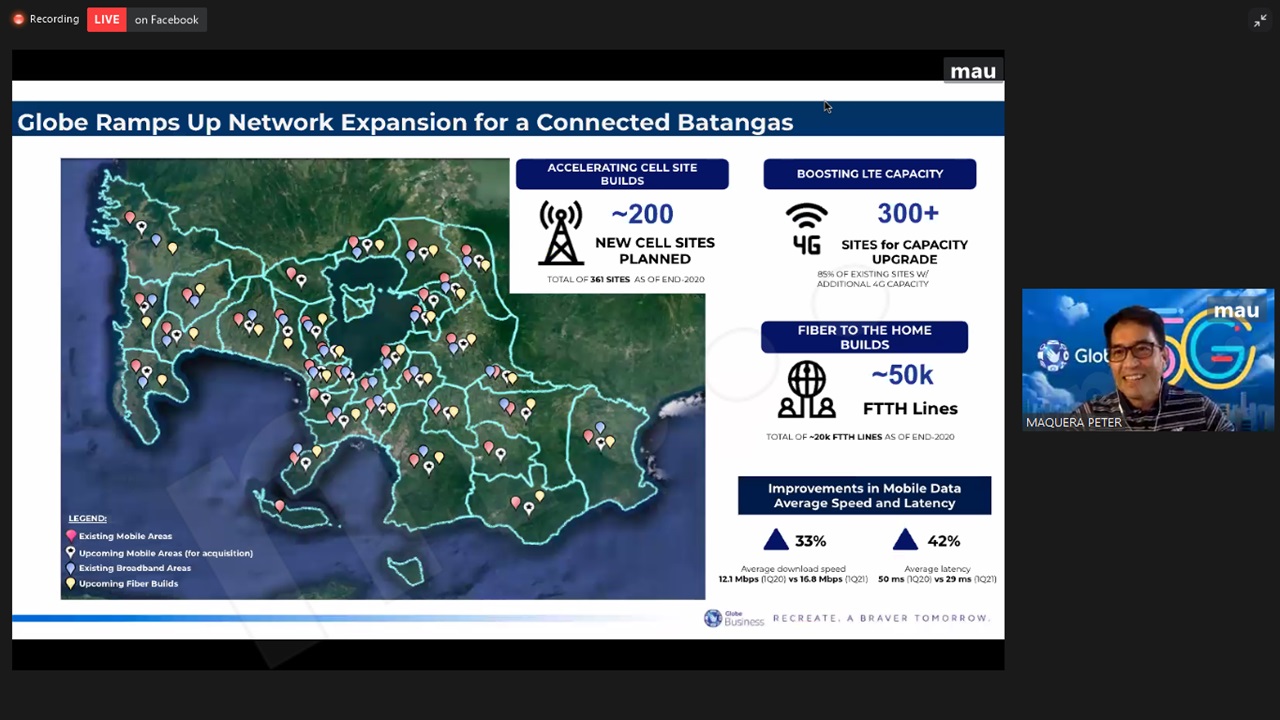Screen dimensions: 1280x720
Task: Click the white Upcoming Mobile Areas legend pin
Action: (x=71, y=552)
